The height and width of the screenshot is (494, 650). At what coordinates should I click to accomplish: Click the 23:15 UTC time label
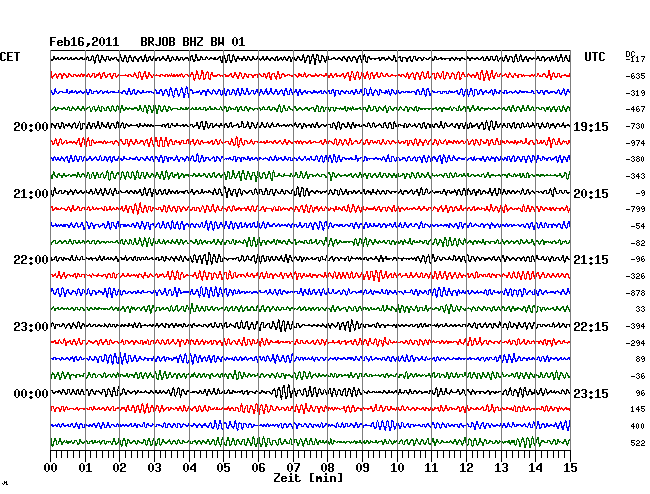coord(591,393)
